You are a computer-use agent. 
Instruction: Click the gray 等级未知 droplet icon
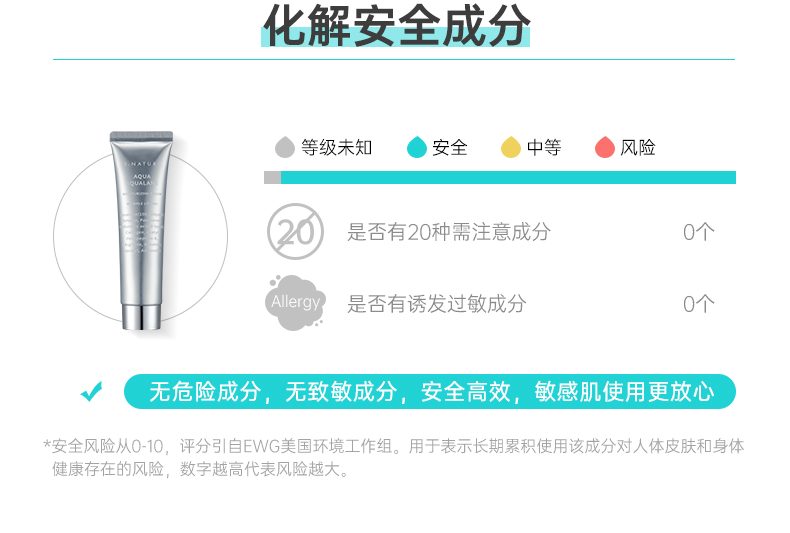click(x=285, y=147)
